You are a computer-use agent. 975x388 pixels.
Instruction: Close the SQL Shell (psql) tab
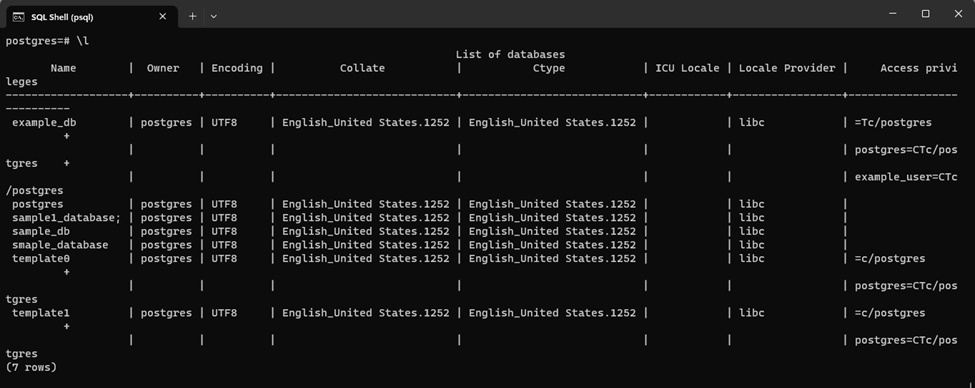click(x=163, y=17)
